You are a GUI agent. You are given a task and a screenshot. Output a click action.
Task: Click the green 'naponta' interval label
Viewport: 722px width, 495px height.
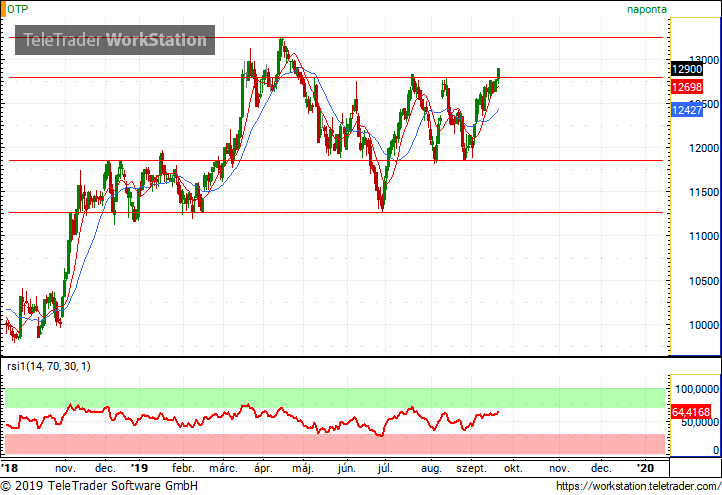coord(646,9)
